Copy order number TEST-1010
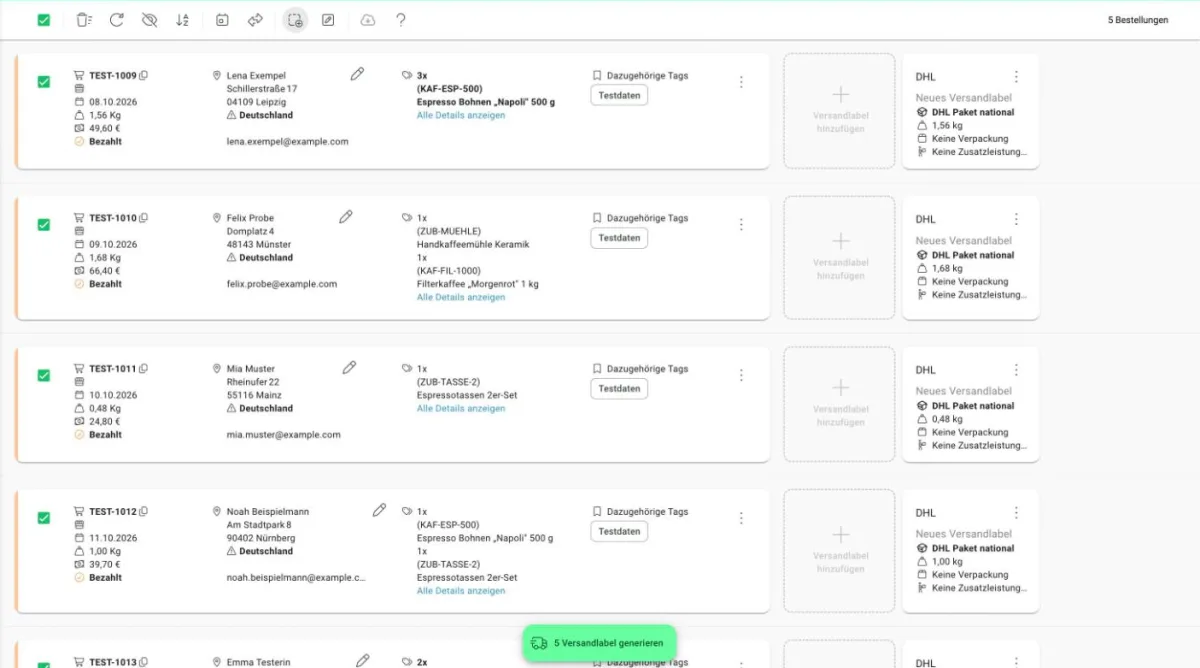 [144, 217]
